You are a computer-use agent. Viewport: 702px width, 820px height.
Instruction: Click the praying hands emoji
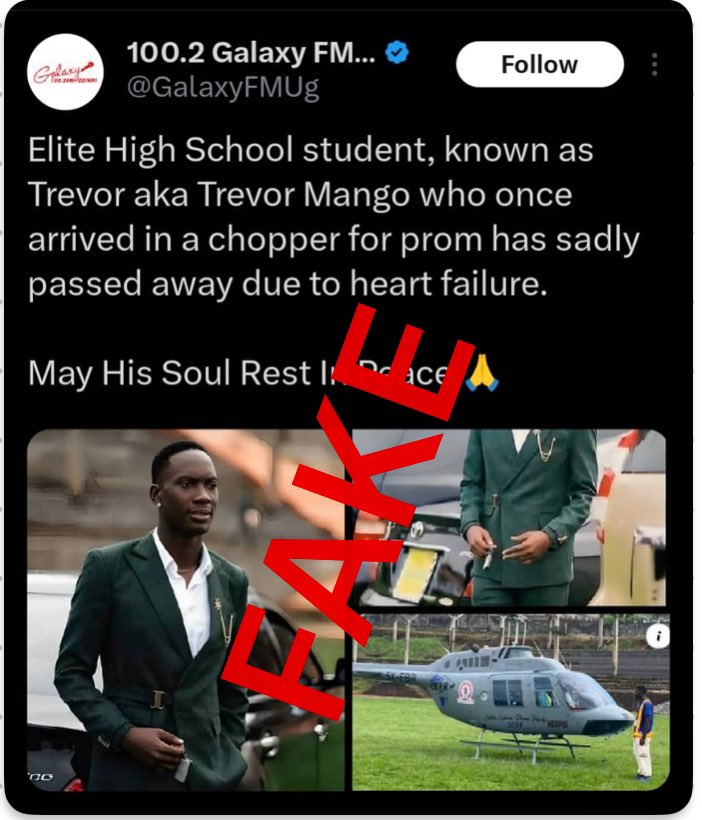tap(482, 373)
